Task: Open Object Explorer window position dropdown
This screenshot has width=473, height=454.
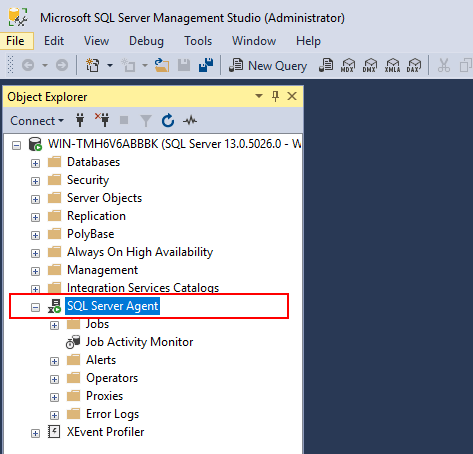Action: 259,96
